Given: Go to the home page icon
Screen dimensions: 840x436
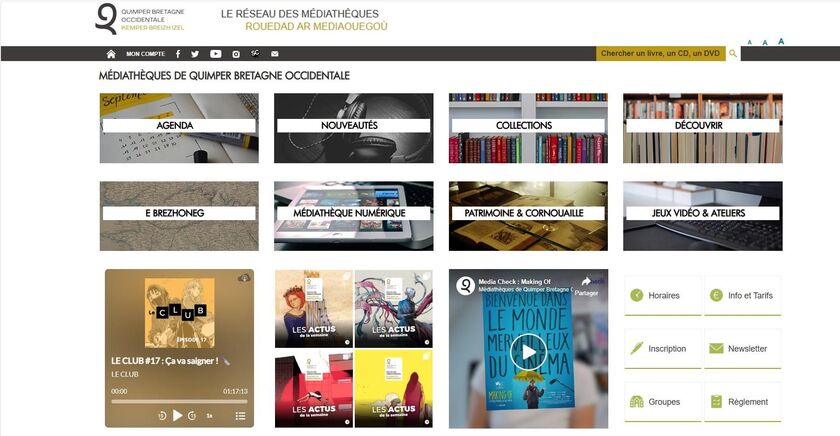Looking at the screenshot, I should pos(111,54).
